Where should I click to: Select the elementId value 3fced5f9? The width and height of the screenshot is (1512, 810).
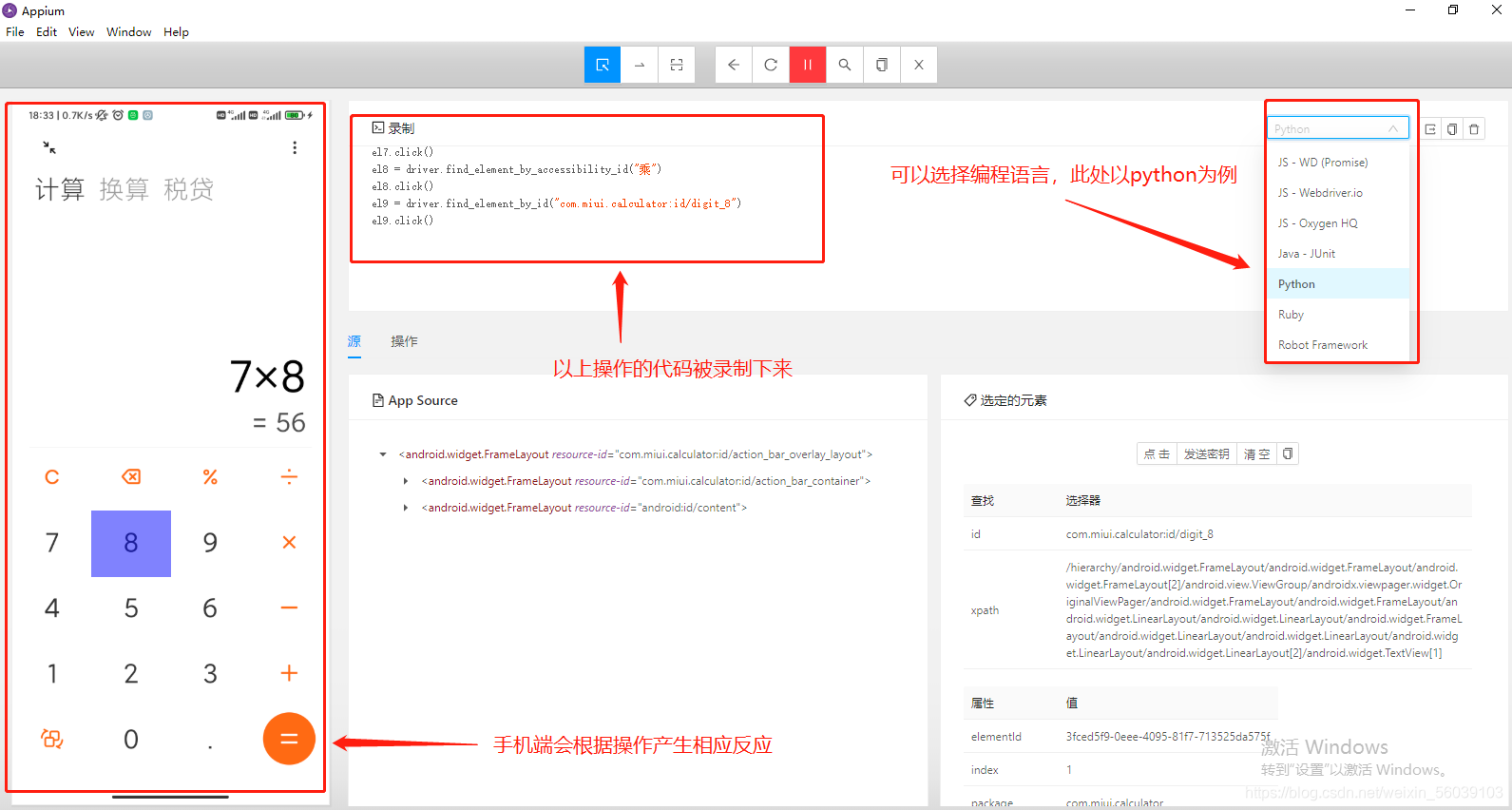1168,737
